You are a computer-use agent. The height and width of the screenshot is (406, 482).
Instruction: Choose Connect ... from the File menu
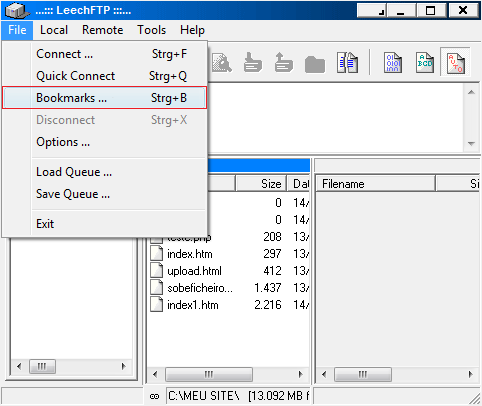tap(105, 54)
